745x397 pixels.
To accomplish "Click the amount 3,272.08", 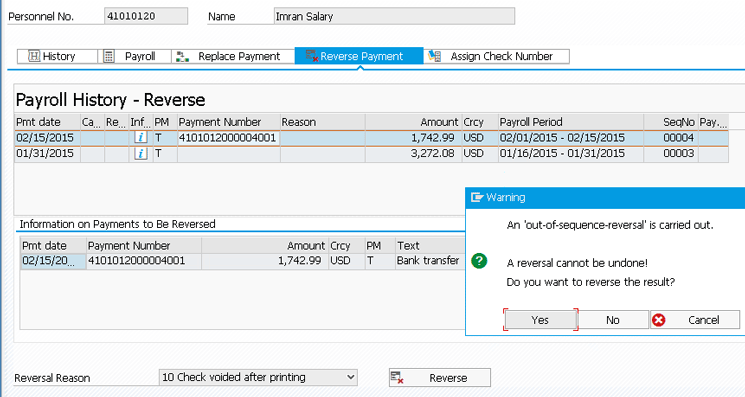I will 413,153.
